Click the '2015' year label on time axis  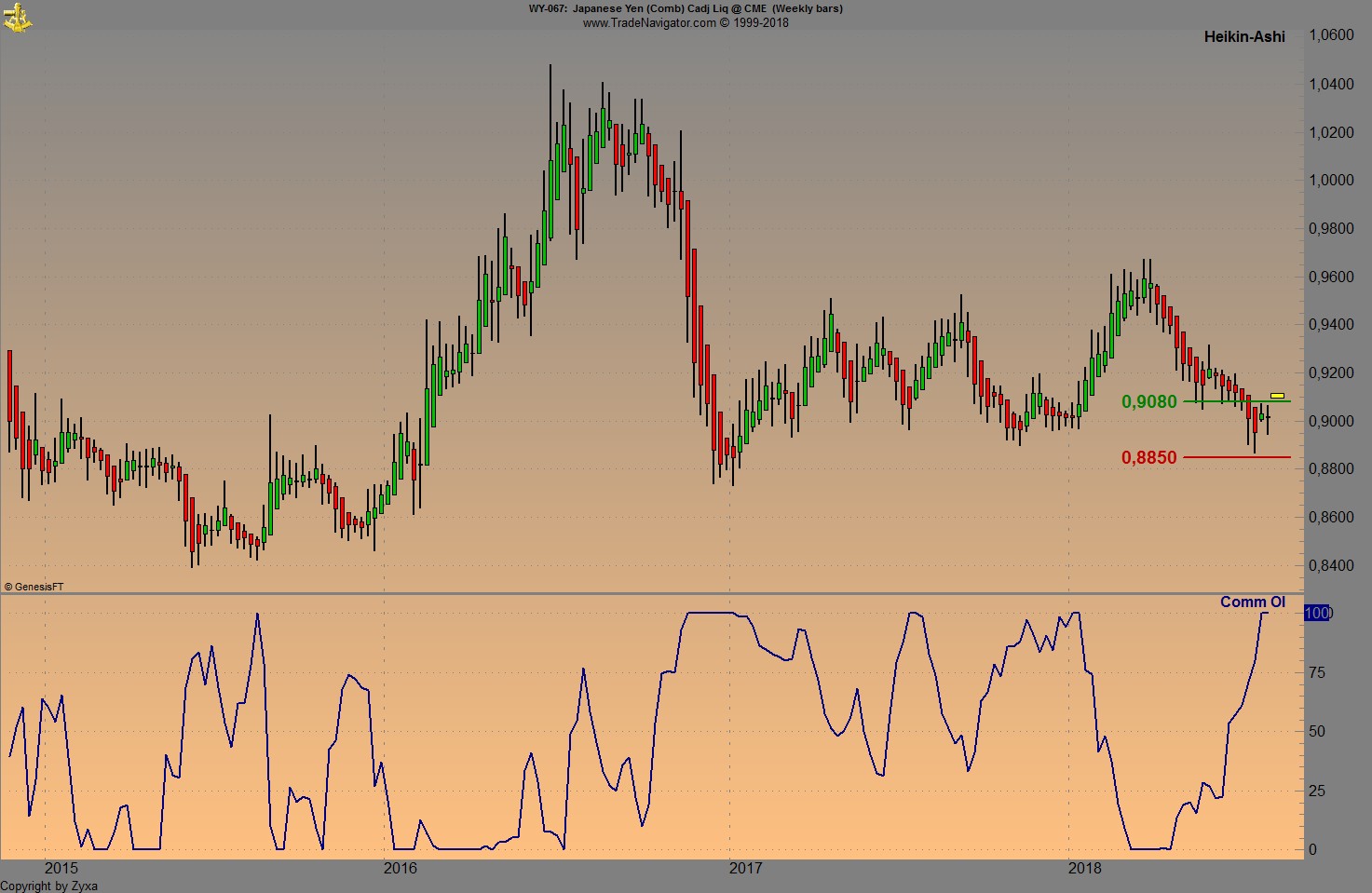(x=61, y=868)
